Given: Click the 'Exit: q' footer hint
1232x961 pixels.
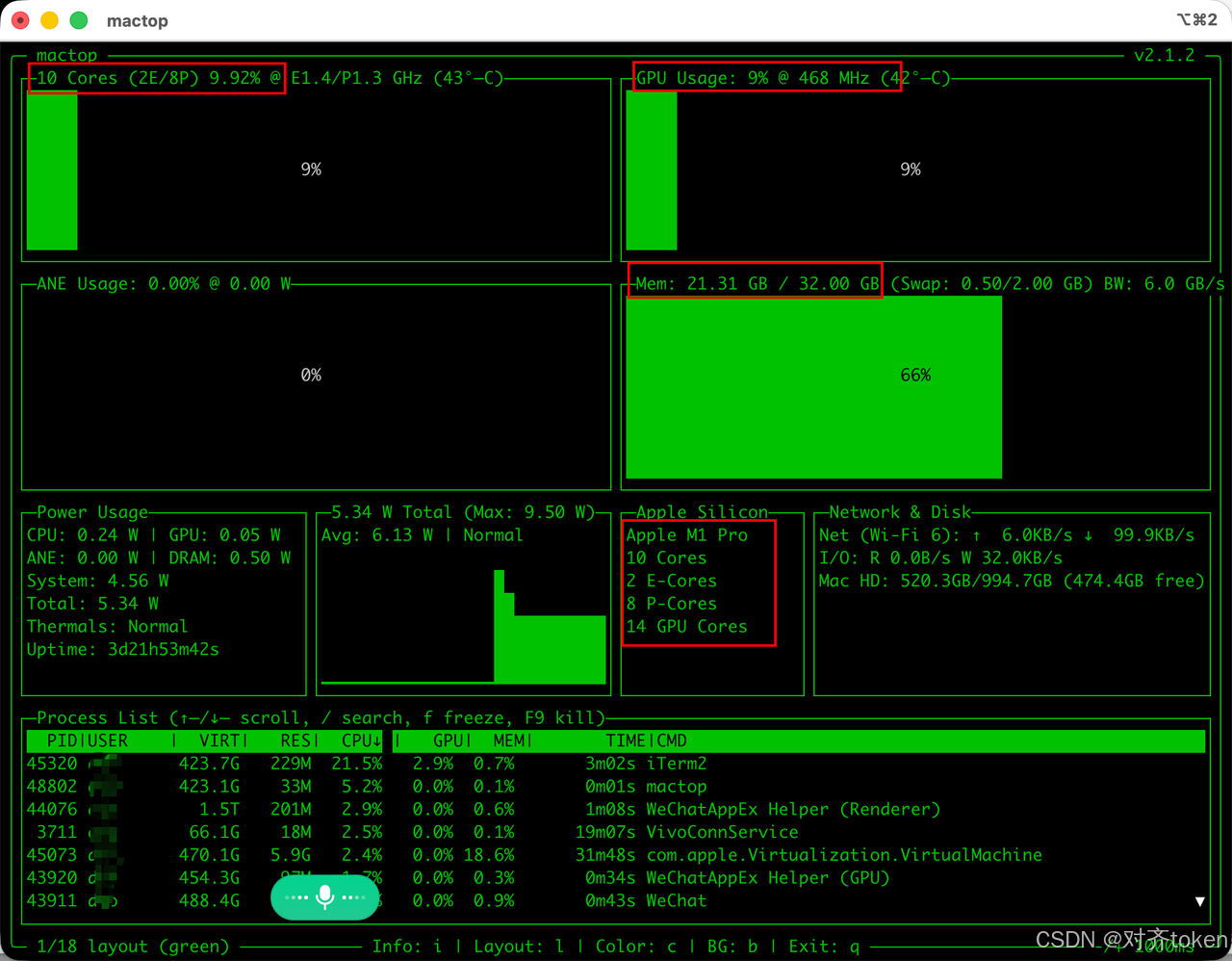Looking at the screenshot, I should click(x=824, y=947).
